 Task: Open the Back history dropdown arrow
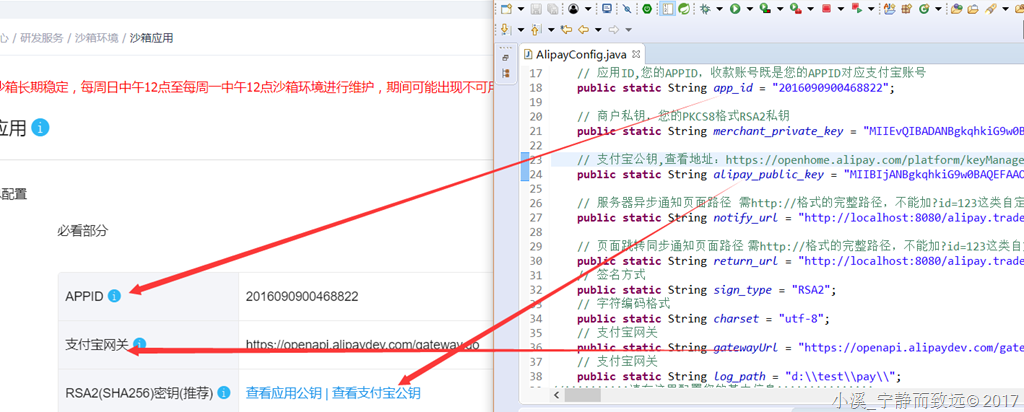click(598, 29)
